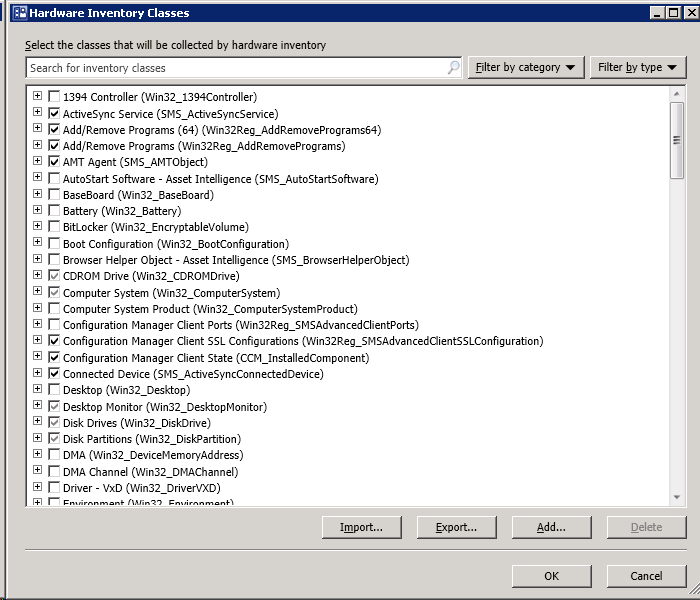Check the Driver - VxD checkbox
The image size is (700, 600).
(54, 488)
